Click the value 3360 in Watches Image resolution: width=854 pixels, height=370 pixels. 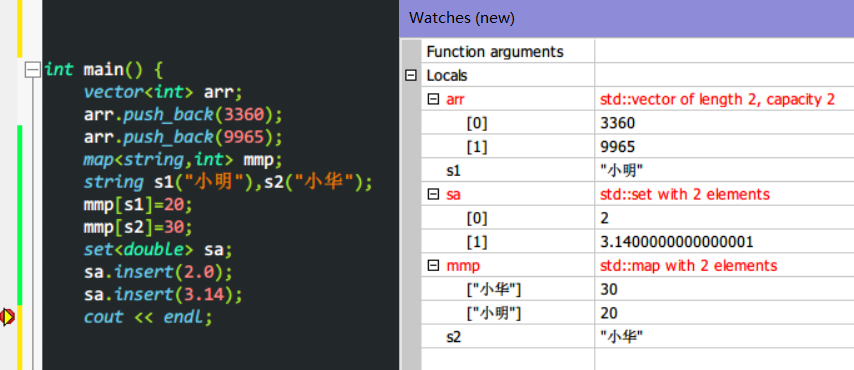point(617,123)
